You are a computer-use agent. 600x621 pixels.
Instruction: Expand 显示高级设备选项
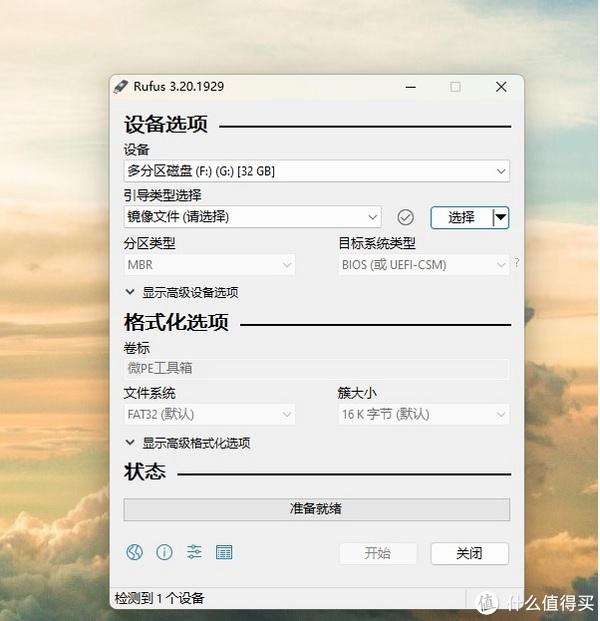click(182, 293)
